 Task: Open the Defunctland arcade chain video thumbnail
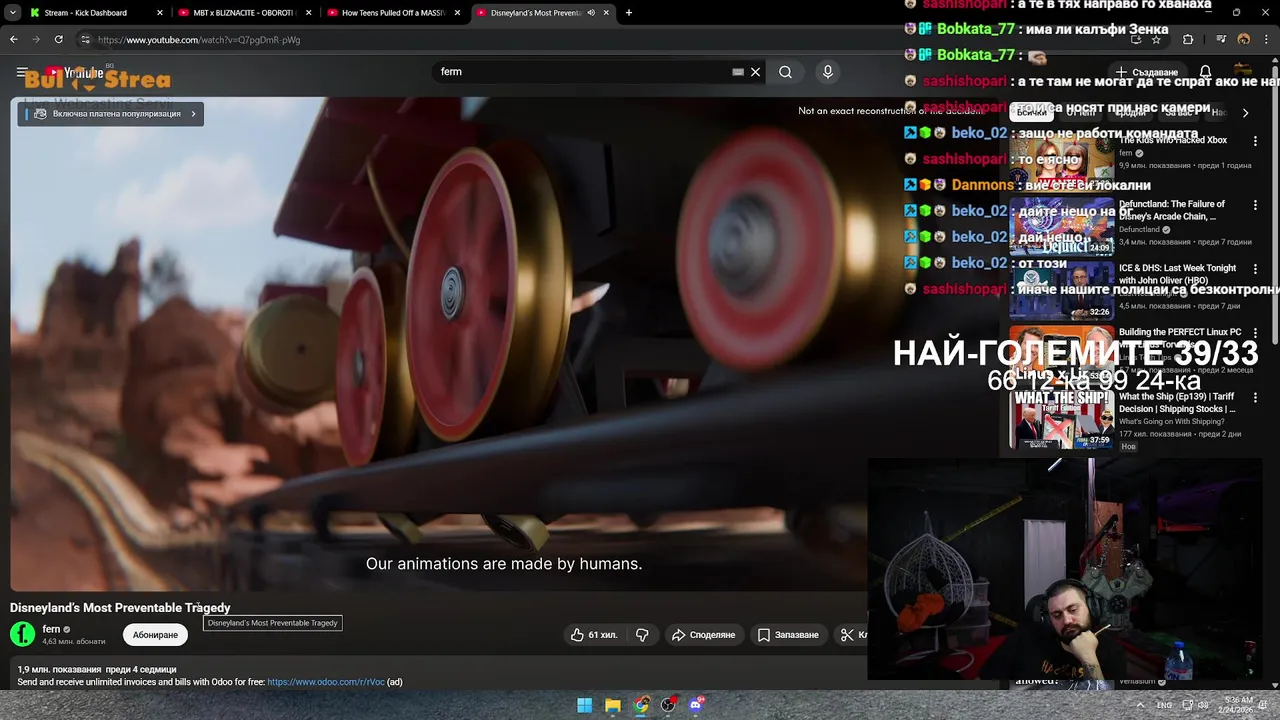click(1060, 226)
